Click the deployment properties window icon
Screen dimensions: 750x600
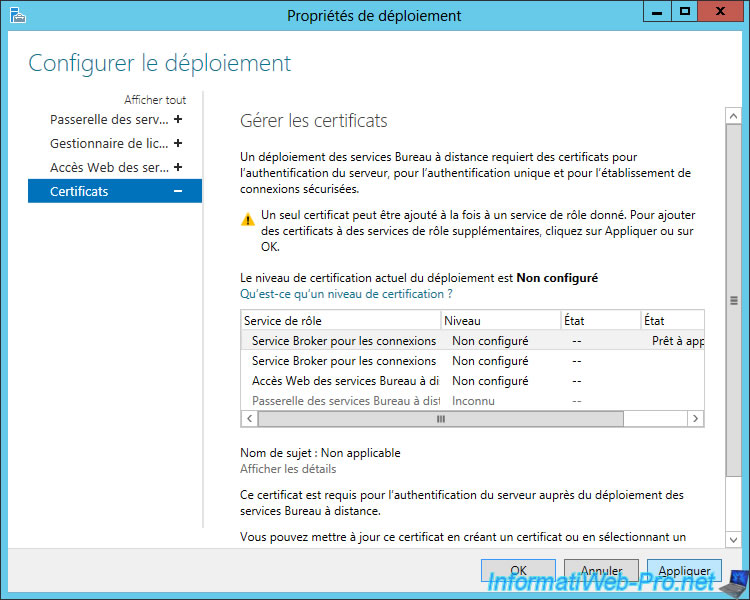[x=18, y=15]
